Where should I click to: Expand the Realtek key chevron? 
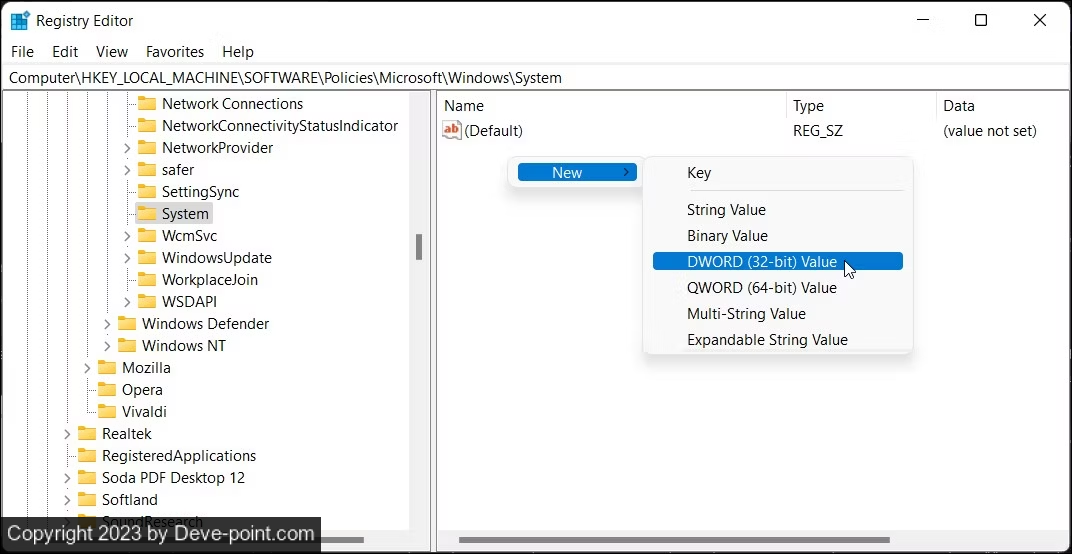67,434
